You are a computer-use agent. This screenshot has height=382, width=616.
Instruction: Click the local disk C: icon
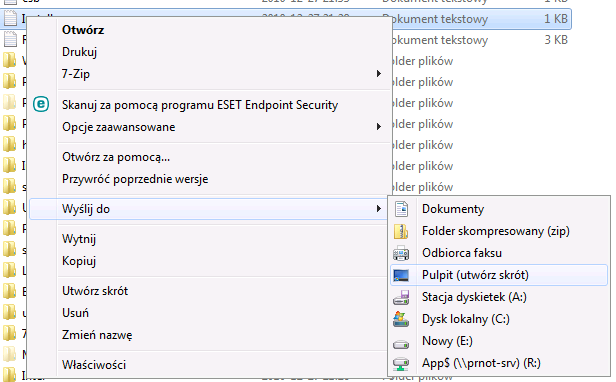[x=401, y=319]
